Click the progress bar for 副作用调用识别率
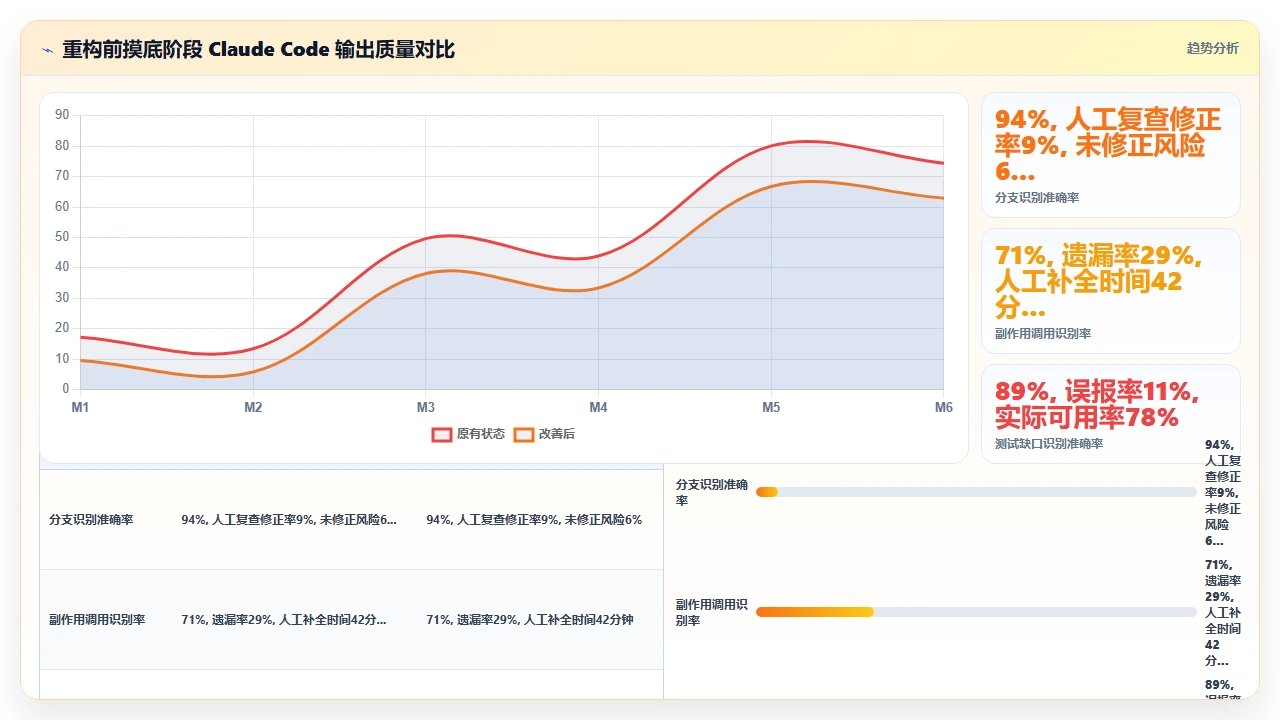This screenshot has width=1280, height=720. pos(976,612)
